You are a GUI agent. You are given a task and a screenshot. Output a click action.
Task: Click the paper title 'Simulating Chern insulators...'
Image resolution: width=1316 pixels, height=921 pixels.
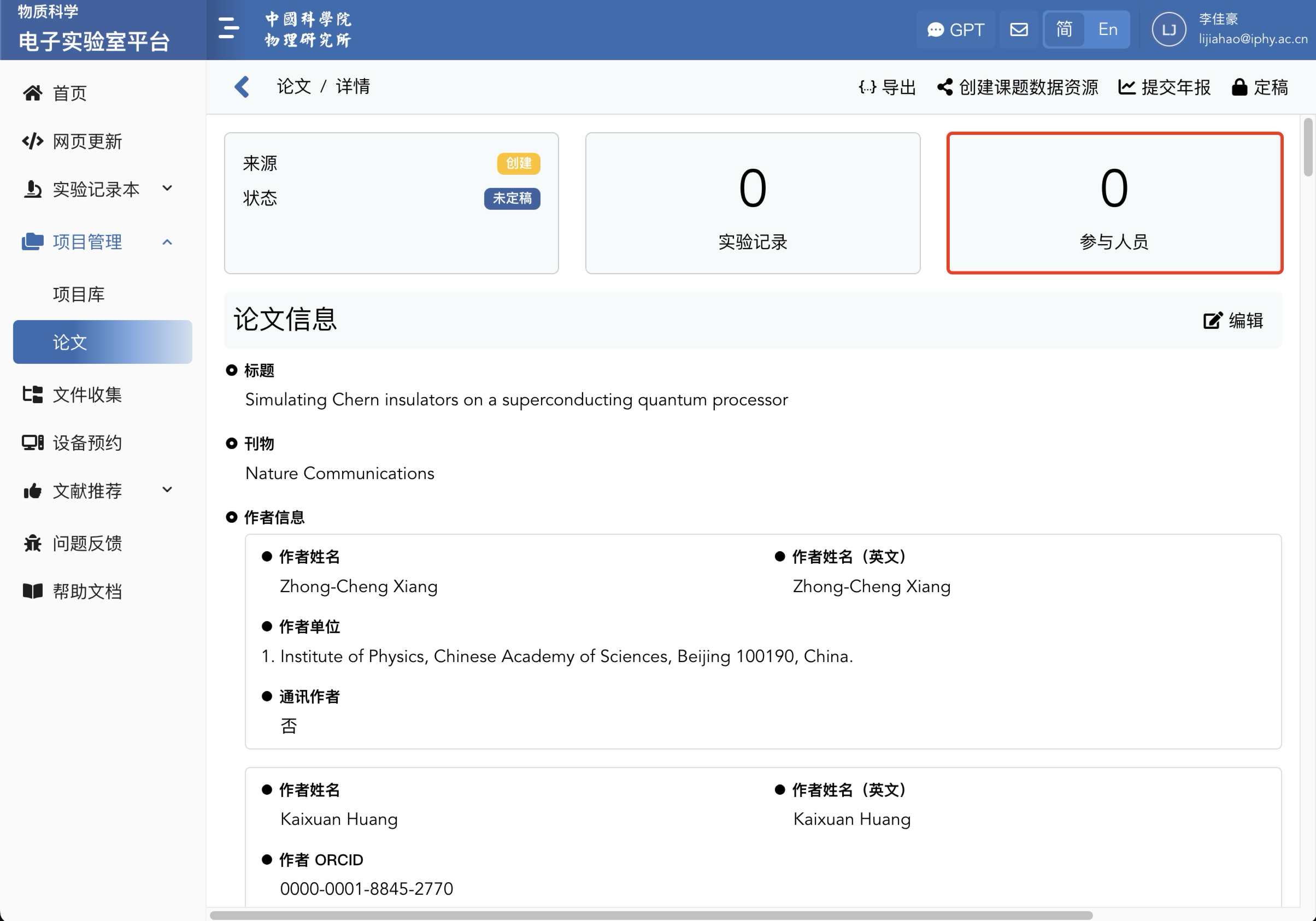coord(516,399)
